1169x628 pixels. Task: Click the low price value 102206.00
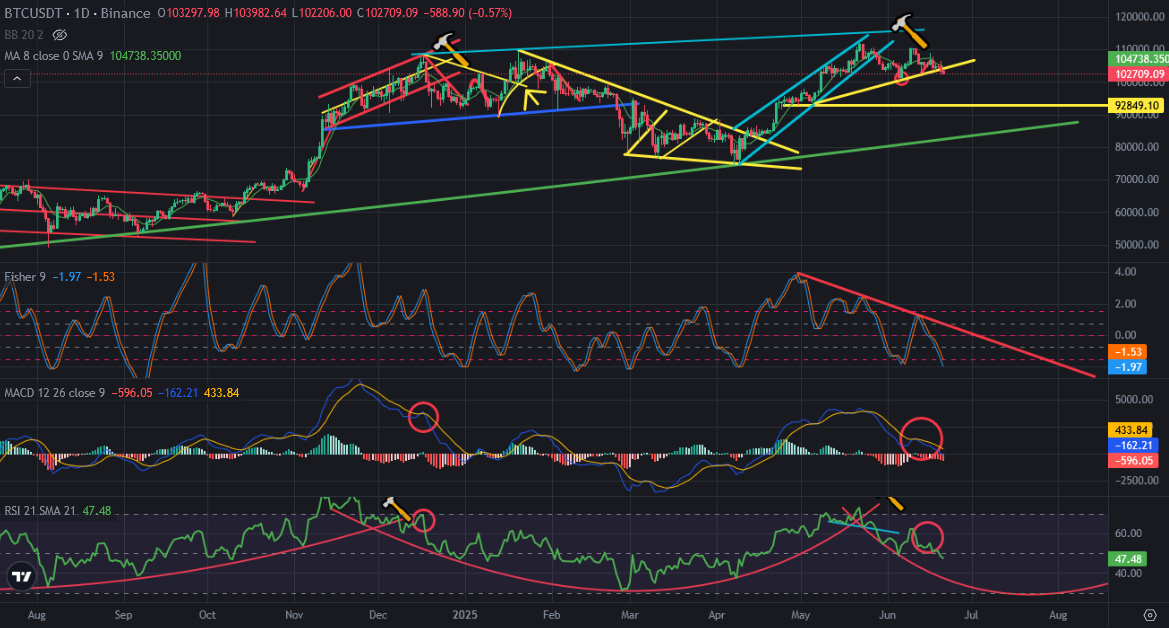323,13
